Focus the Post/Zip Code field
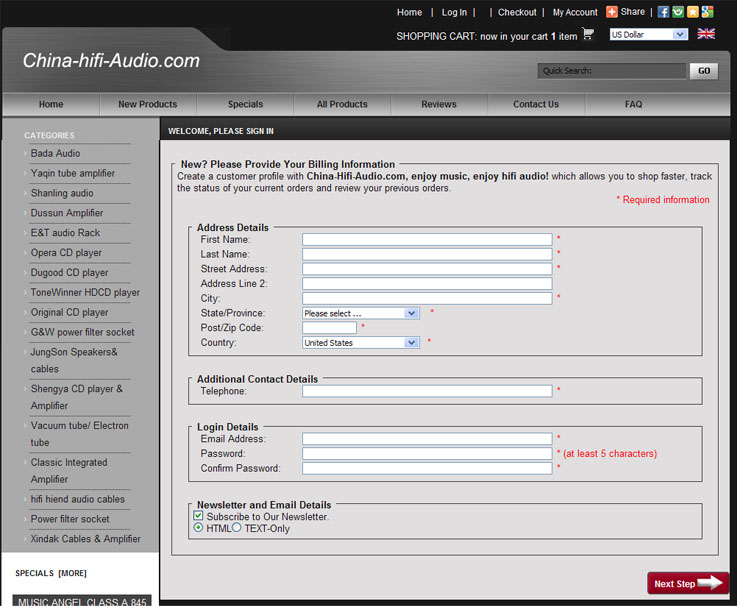737x606 pixels. coord(329,328)
